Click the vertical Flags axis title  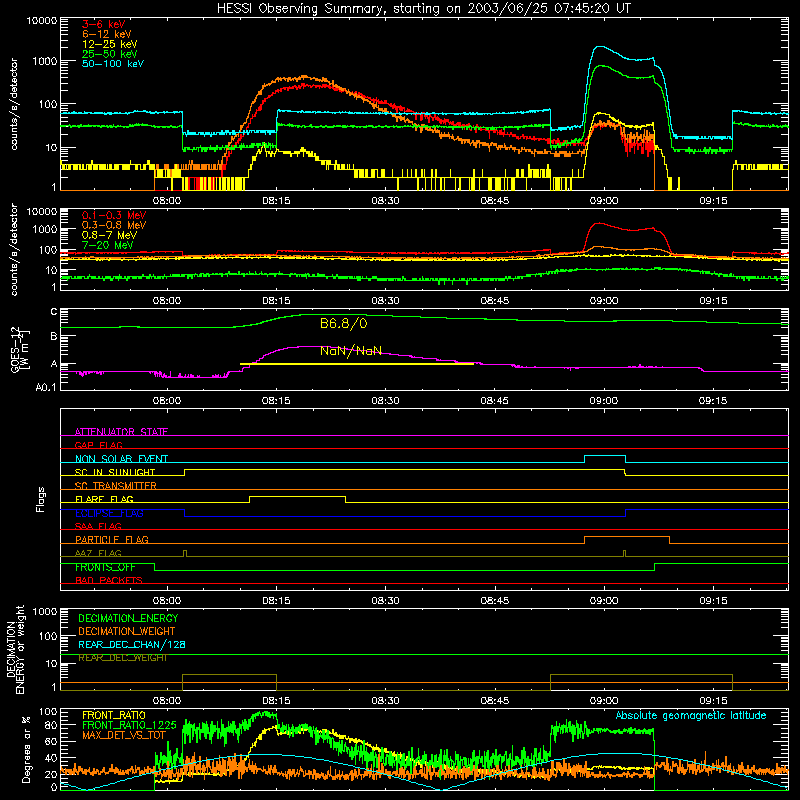tap(41, 499)
